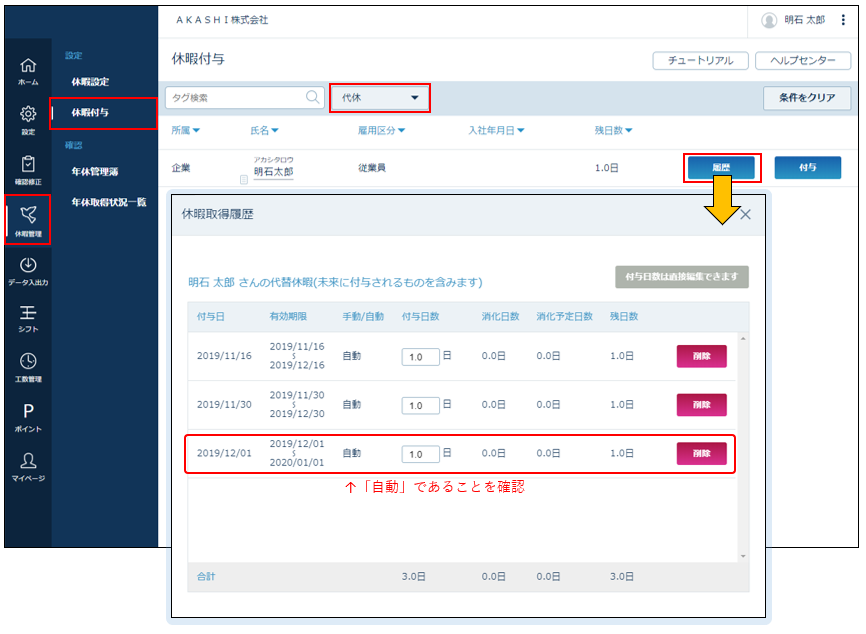Click the 消化予定日数 column header

564,316
